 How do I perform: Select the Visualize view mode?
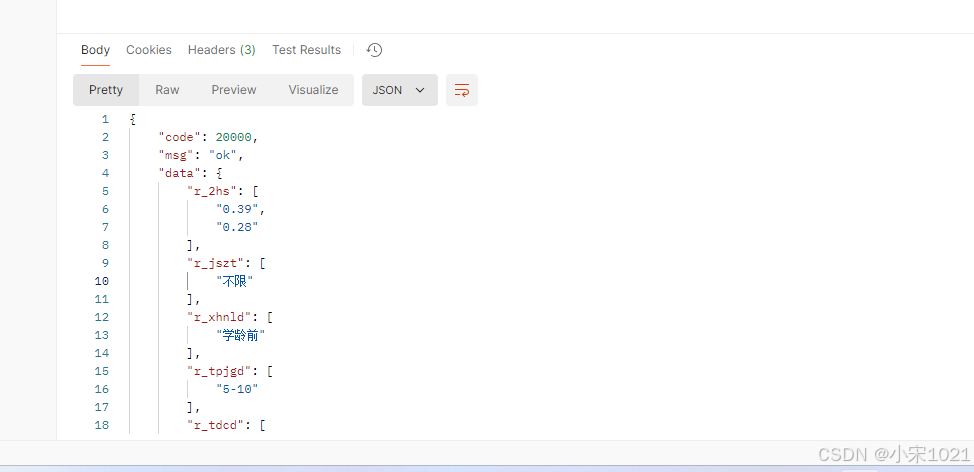[313, 90]
